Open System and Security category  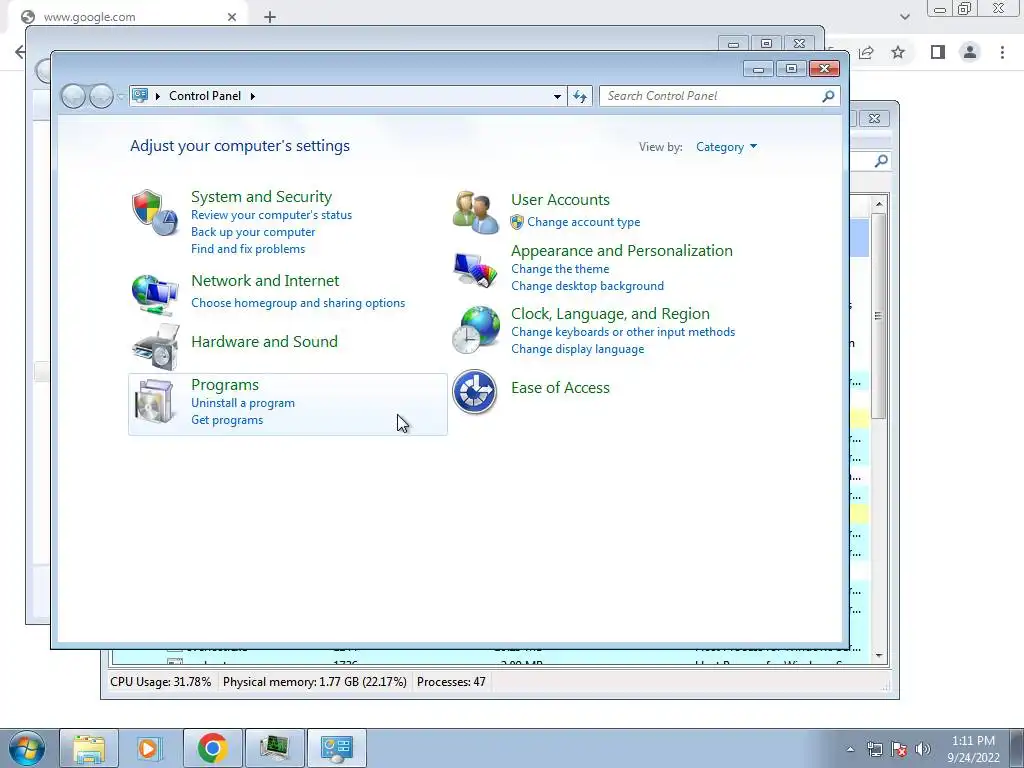(x=261, y=197)
